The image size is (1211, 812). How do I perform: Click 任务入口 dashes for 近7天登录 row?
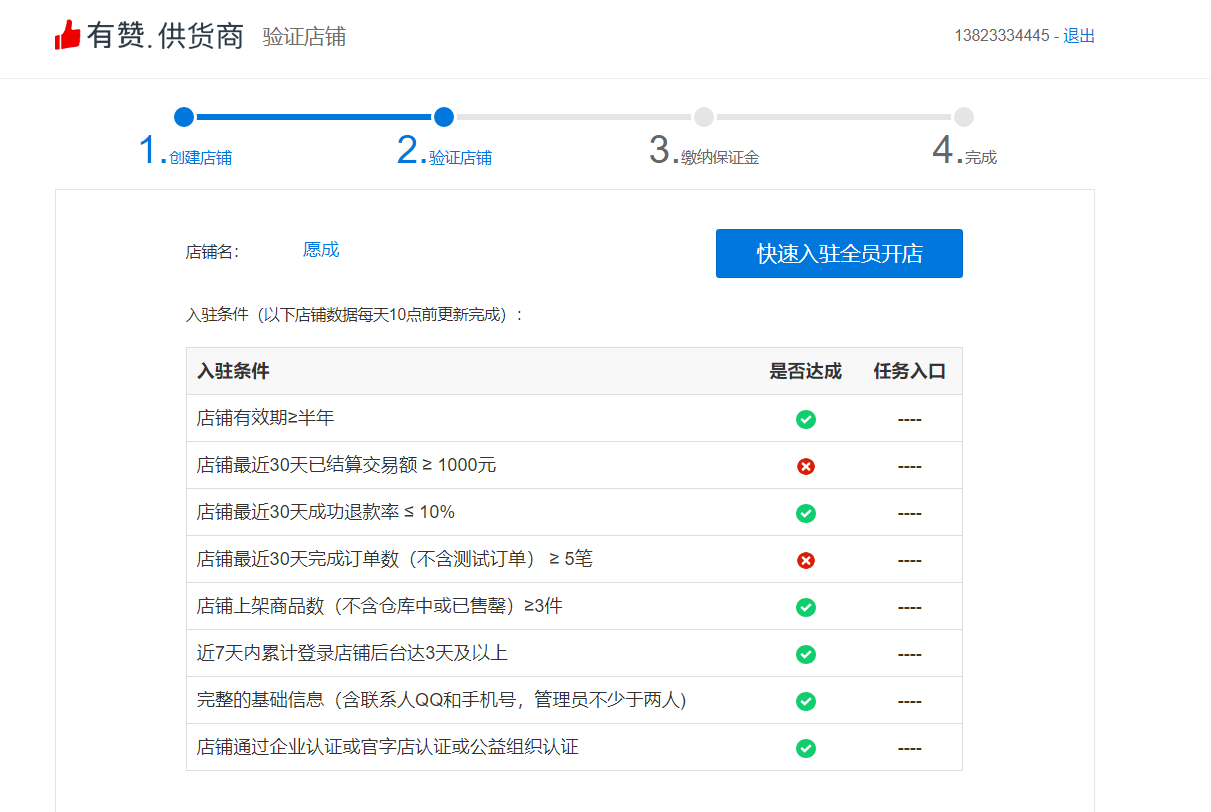coord(910,655)
